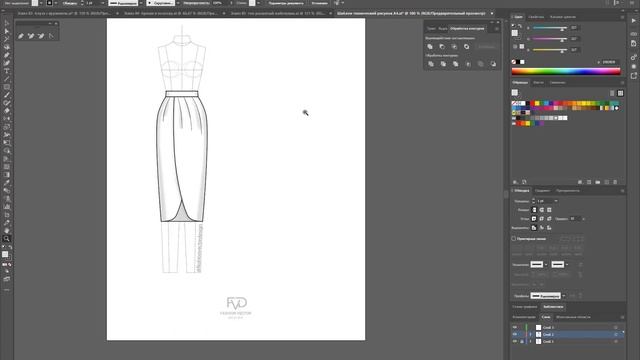Select the Eraser tool
Viewport: 640px width, 360px height.
click(7, 111)
